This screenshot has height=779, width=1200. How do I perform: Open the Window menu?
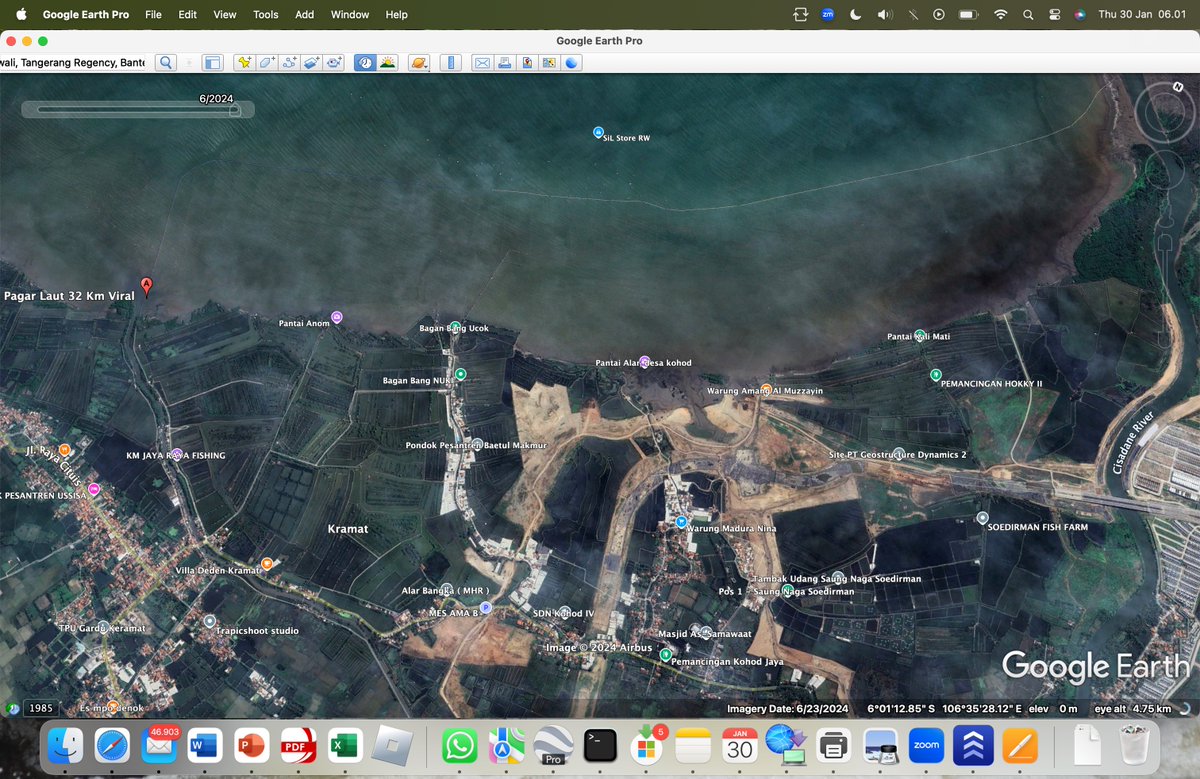pyautogui.click(x=350, y=14)
